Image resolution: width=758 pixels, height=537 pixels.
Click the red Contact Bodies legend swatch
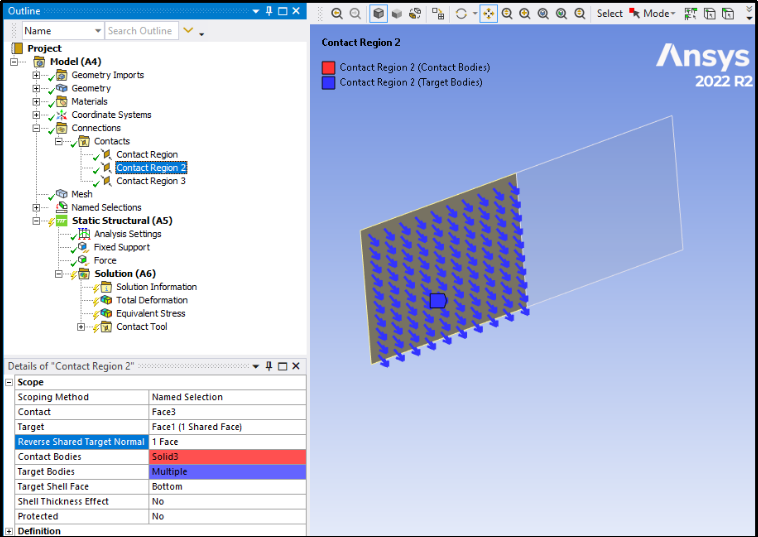pos(329,68)
